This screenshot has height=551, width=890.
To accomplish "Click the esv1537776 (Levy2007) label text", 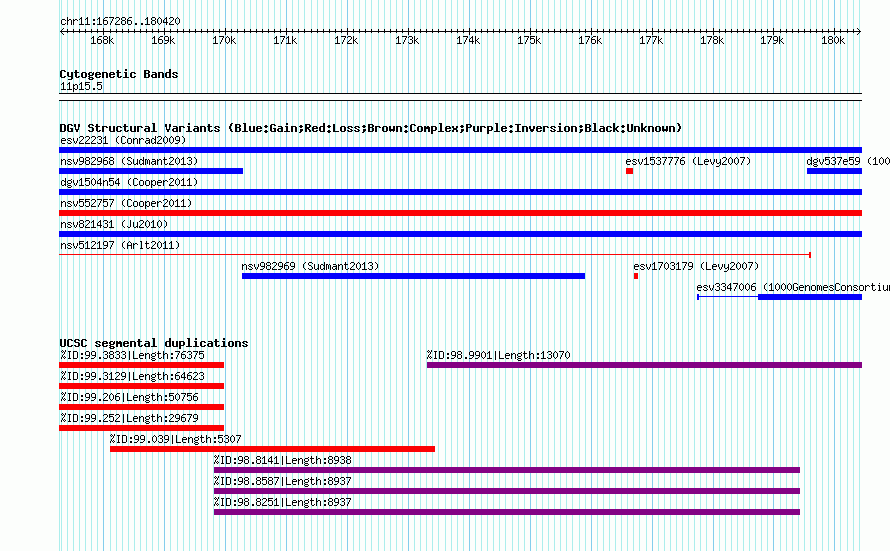I will 688,161.
